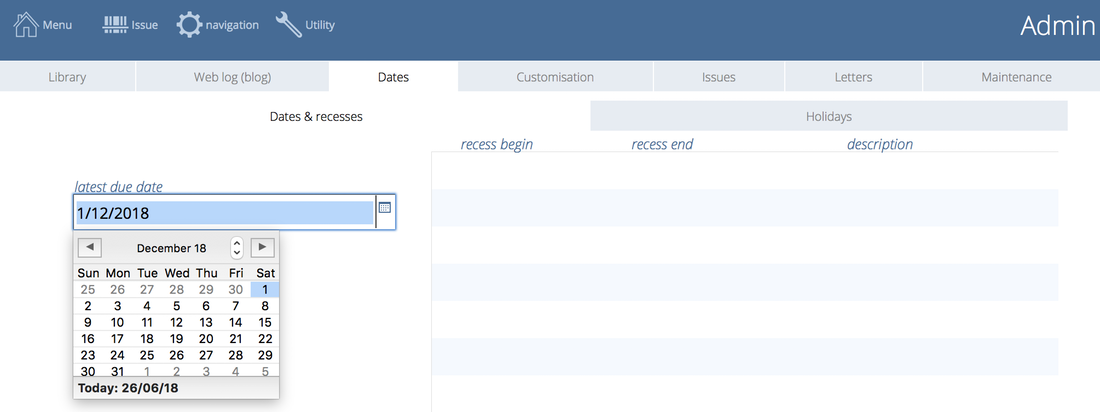Open the Issue barcode icon

click(116, 25)
